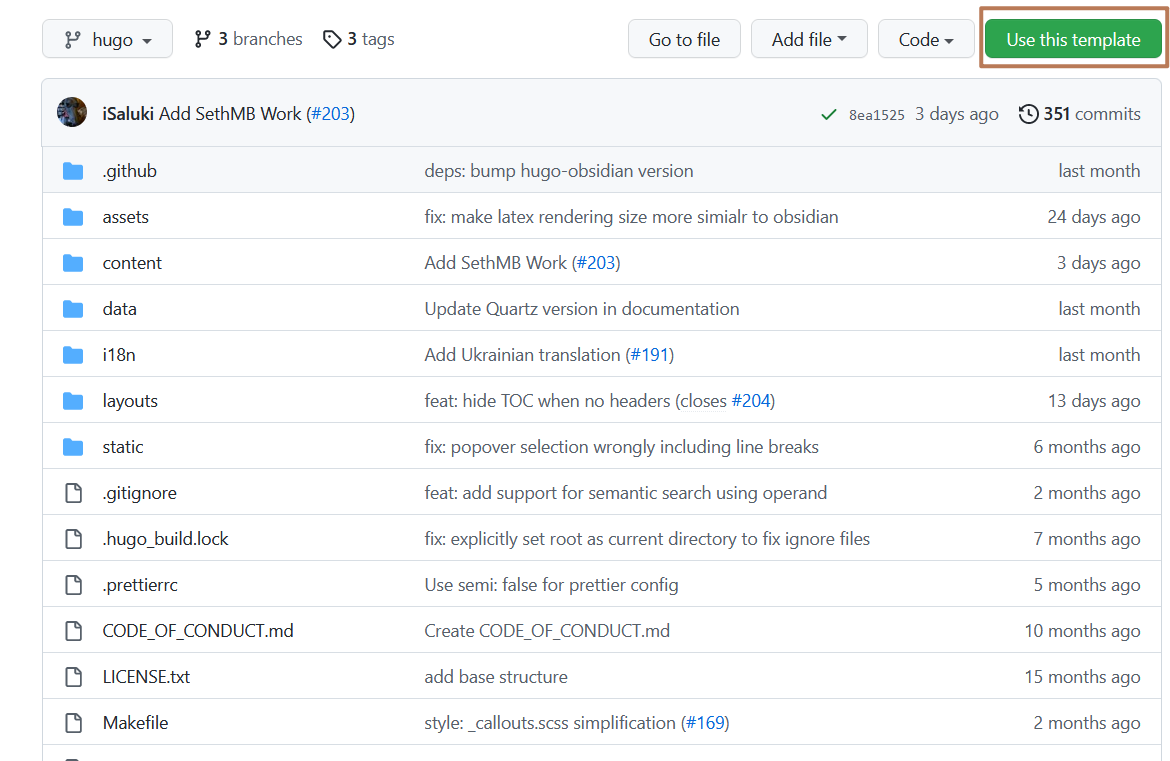Open pull request #204 link
This screenshot has width=1170, height=761.
[x=751, y=401]
